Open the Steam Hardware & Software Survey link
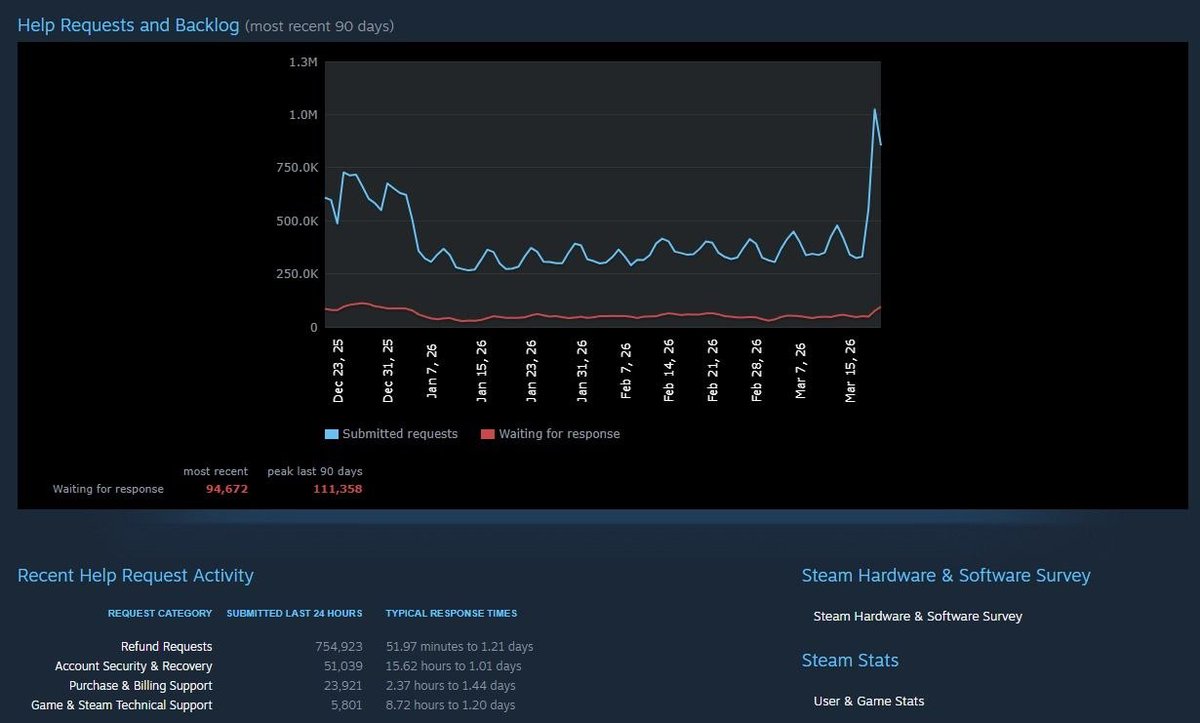 918,616
